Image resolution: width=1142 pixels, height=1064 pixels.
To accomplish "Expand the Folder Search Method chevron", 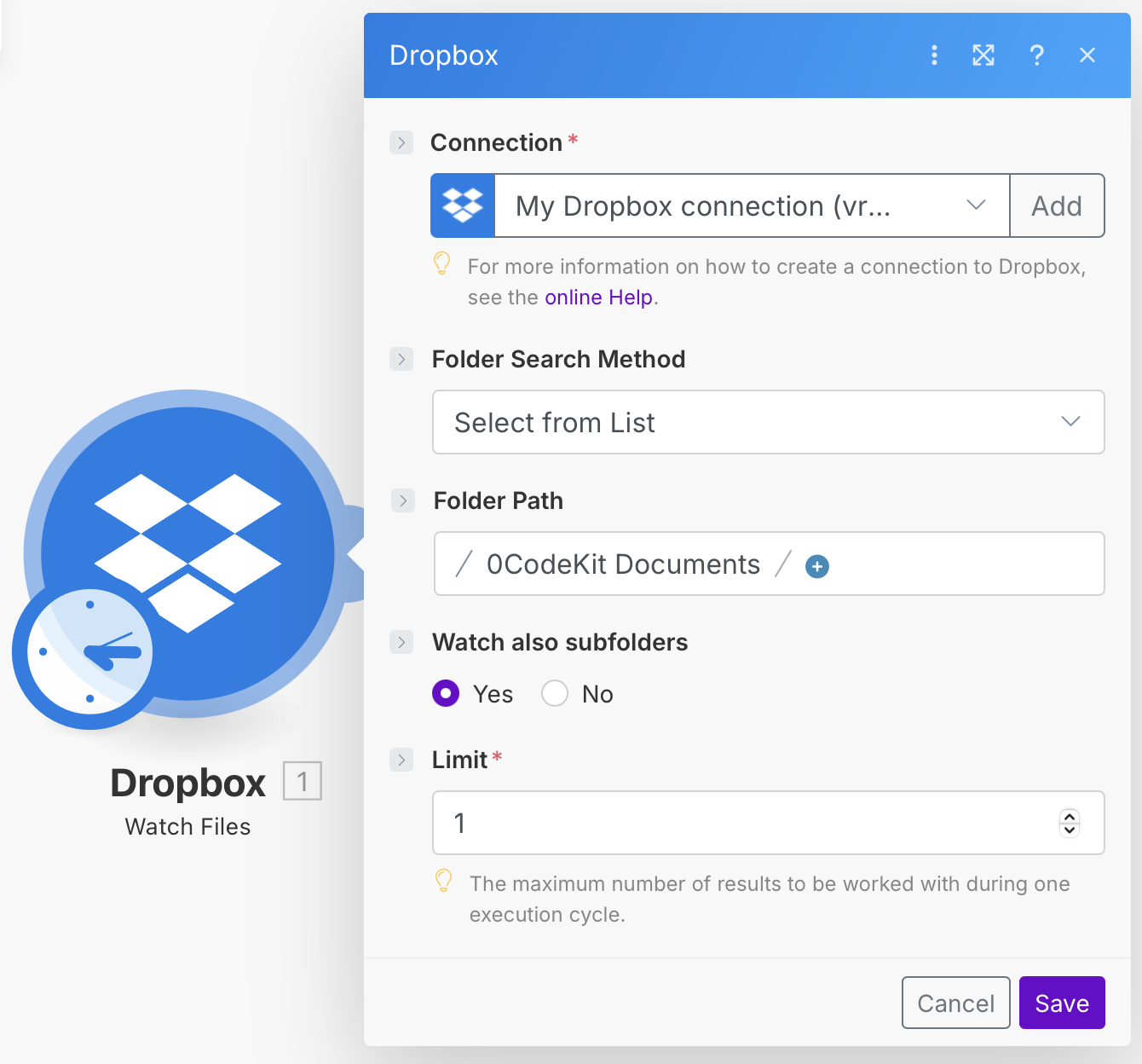I will (401, 359).
